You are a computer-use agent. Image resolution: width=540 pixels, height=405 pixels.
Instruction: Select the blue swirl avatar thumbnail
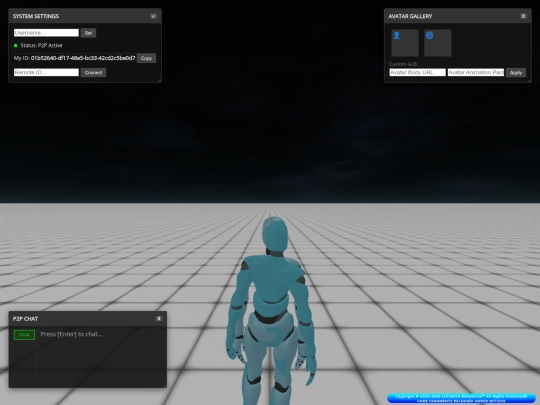(438, 43)
